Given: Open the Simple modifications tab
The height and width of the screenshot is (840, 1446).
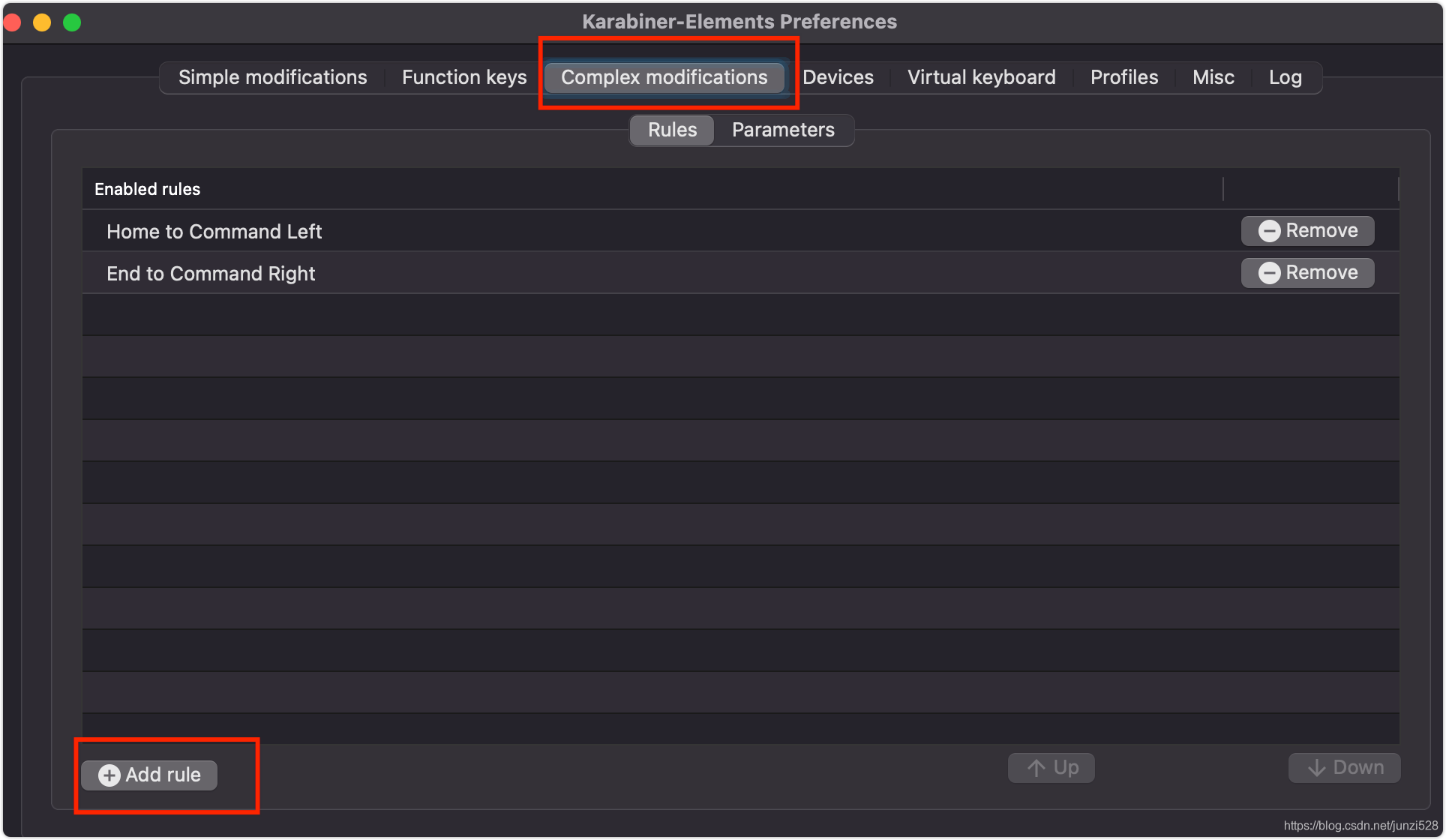Looking at the screenshot, I should [x=273, y=77].
